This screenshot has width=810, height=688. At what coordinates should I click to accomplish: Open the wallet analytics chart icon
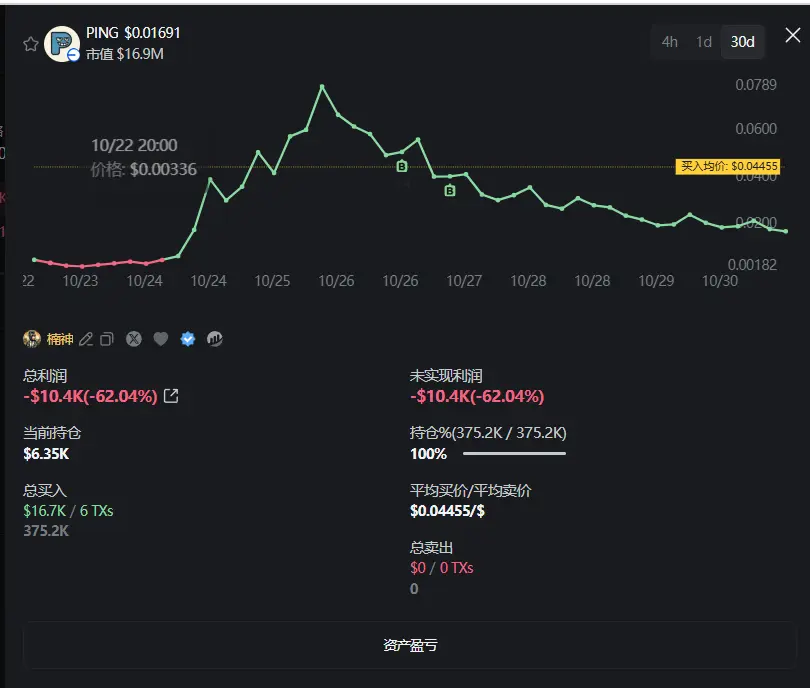[x=215, y=339]
